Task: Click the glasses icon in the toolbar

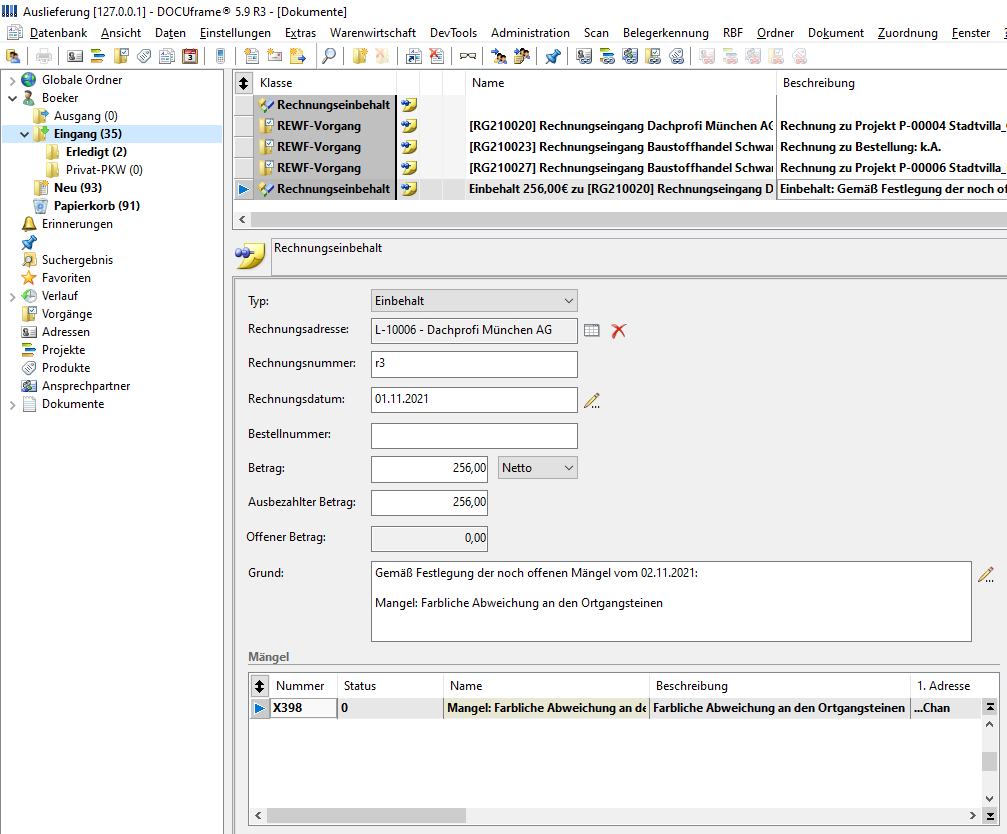Action: click(x=468, y=56)
